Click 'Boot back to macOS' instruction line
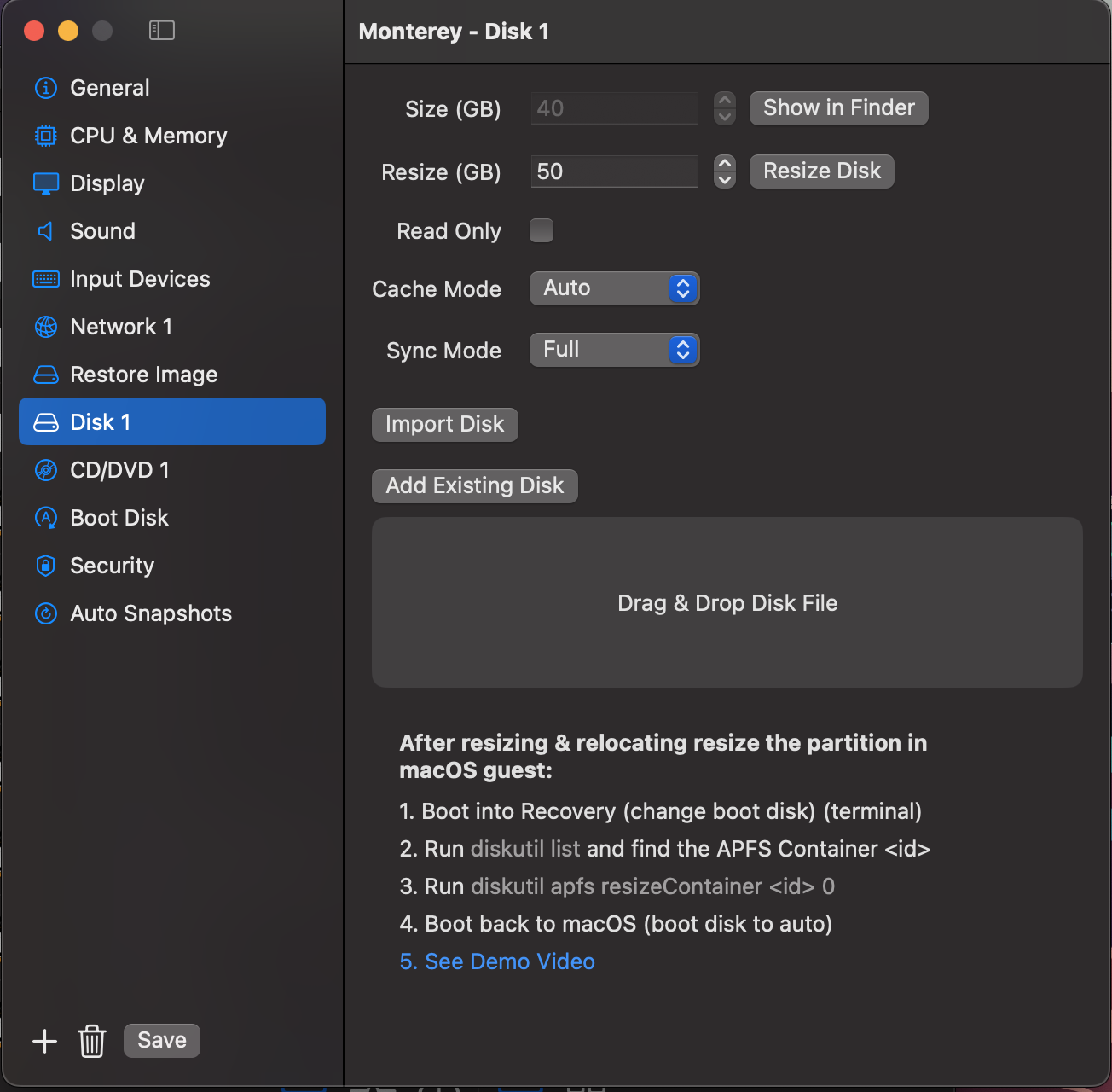The width and height of the screenshot is (1112, 1092). [x=616, y=924]
